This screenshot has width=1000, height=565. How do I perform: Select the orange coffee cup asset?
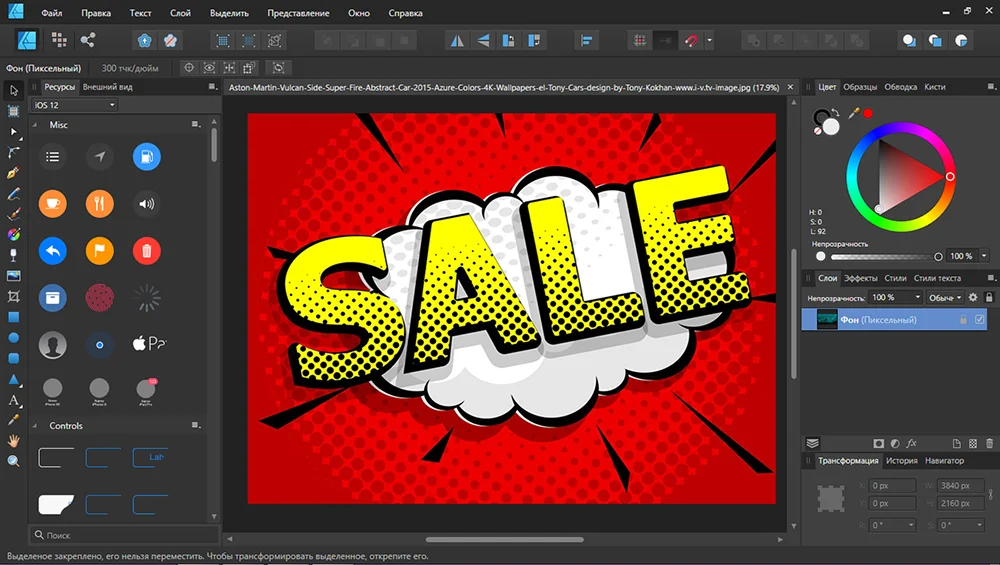52,203
